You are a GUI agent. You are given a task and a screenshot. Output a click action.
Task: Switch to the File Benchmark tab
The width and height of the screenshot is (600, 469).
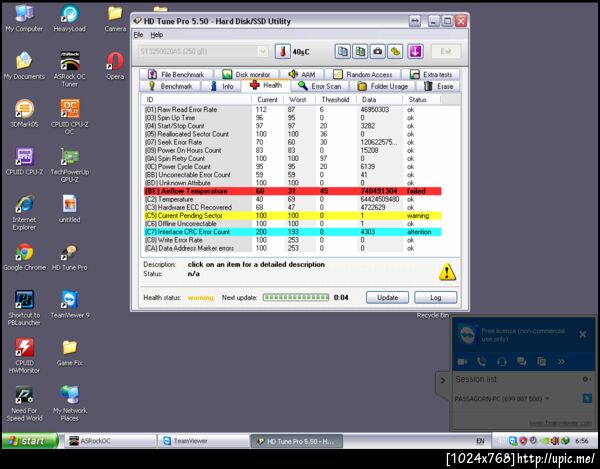tap(176, 74)
